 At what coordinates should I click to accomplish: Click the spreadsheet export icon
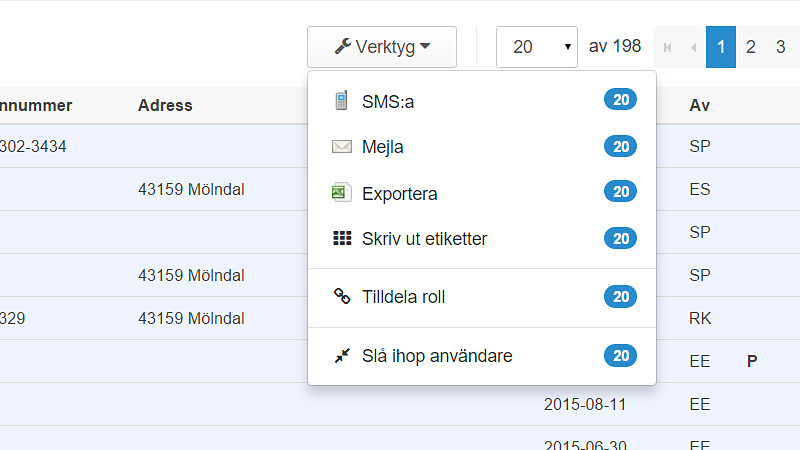342,192
